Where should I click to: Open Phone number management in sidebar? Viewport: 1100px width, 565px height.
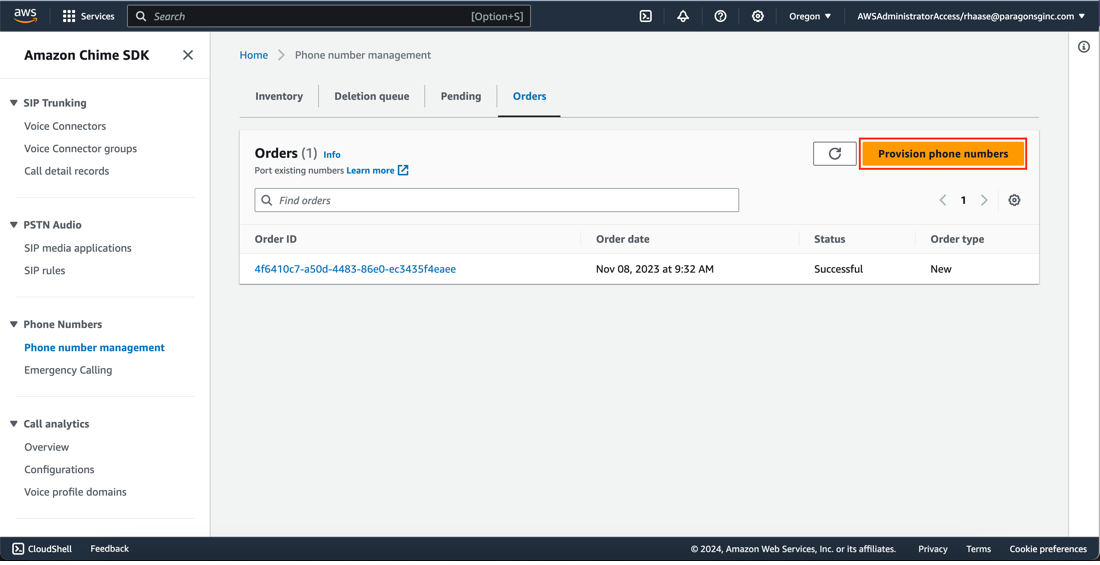[95, 347]
